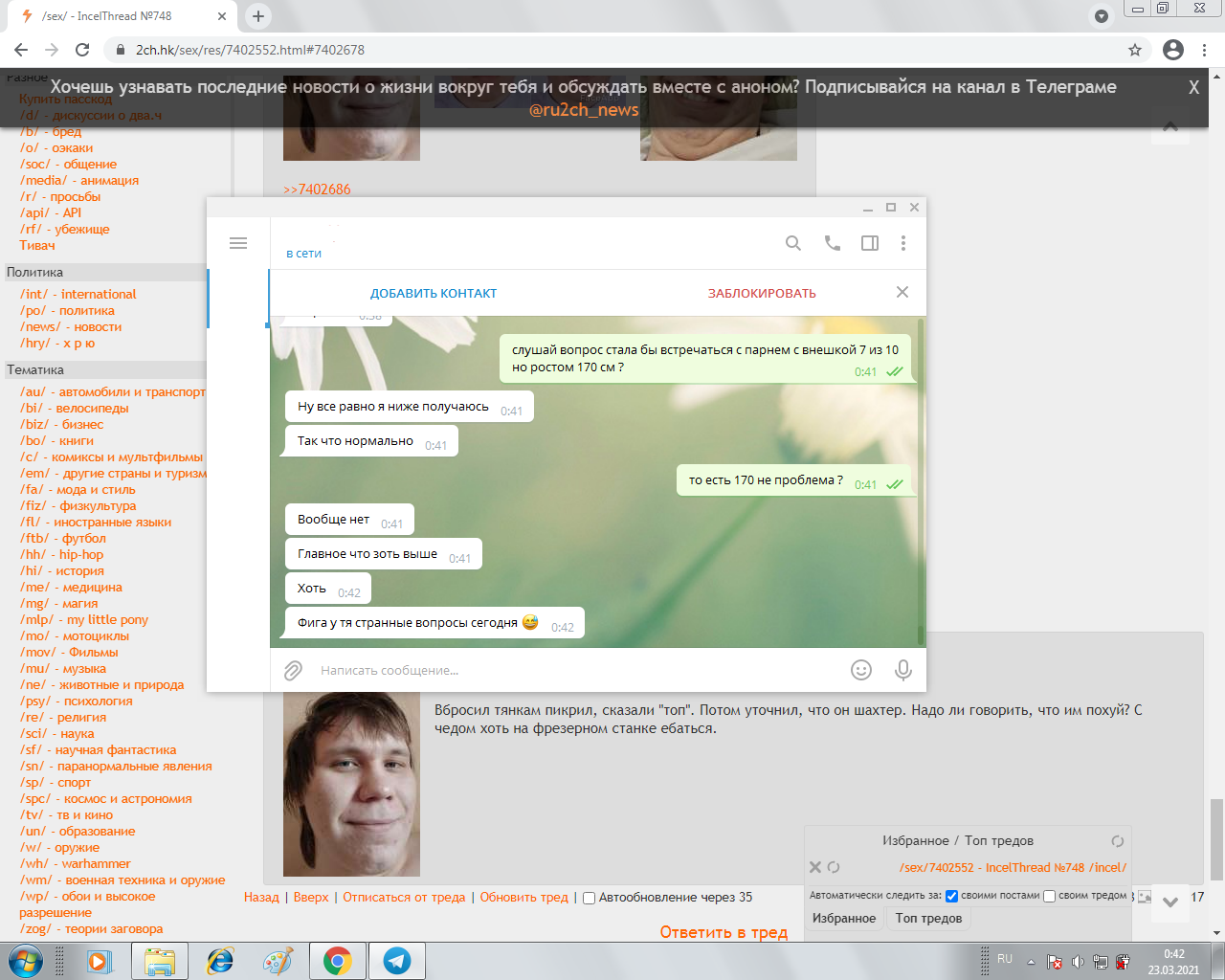
Task: Click the Telegram chat scrollbar
Action: [x=921, y=635]
